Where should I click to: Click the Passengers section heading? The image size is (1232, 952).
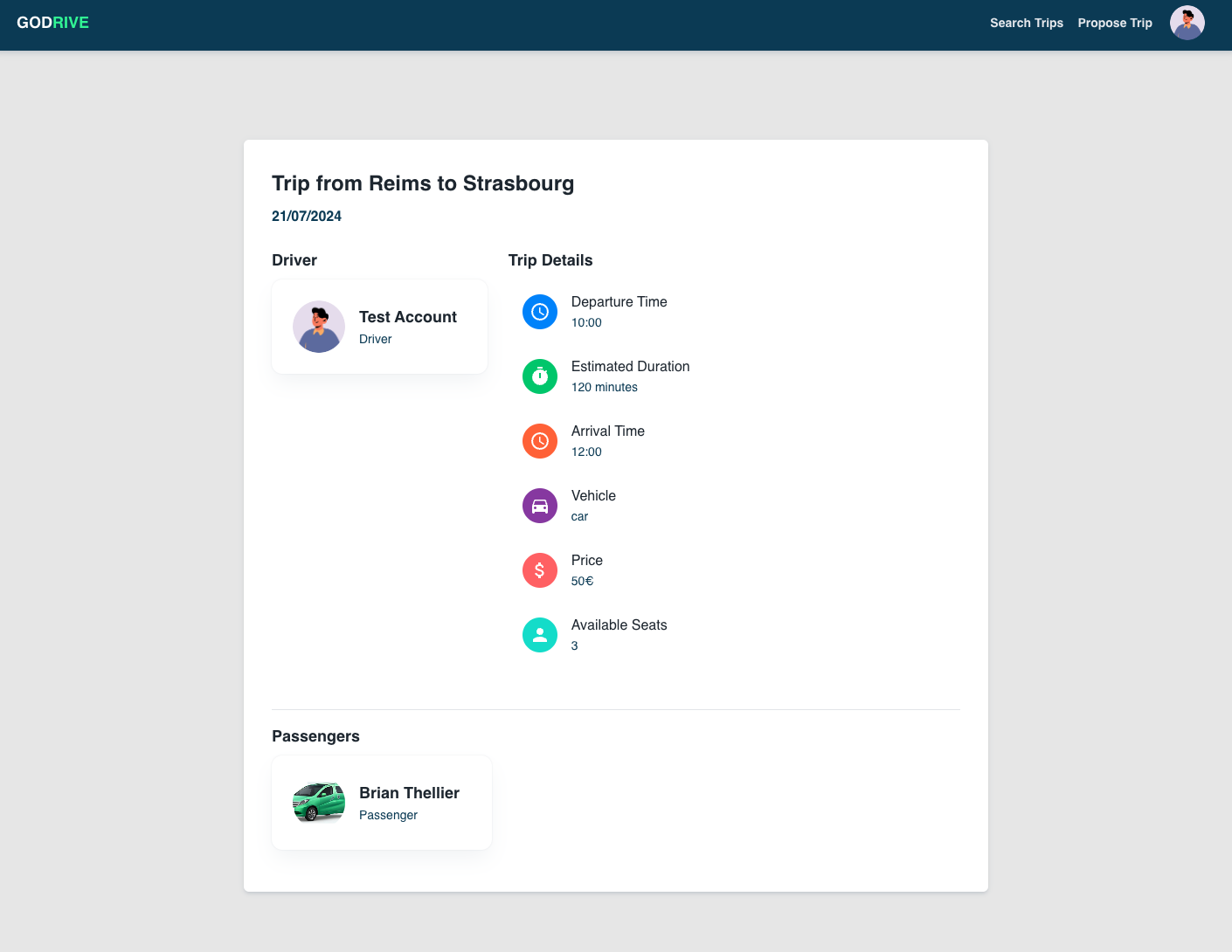(x=315, y=736)
